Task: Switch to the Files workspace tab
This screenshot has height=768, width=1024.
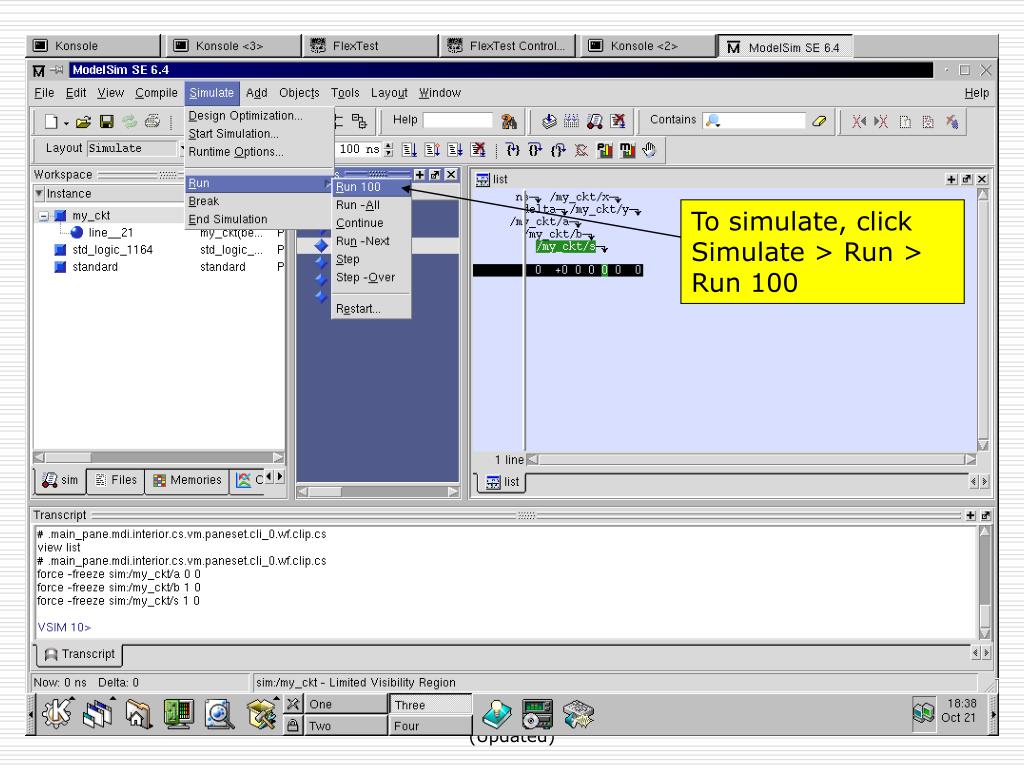Action: pos(116,480)
